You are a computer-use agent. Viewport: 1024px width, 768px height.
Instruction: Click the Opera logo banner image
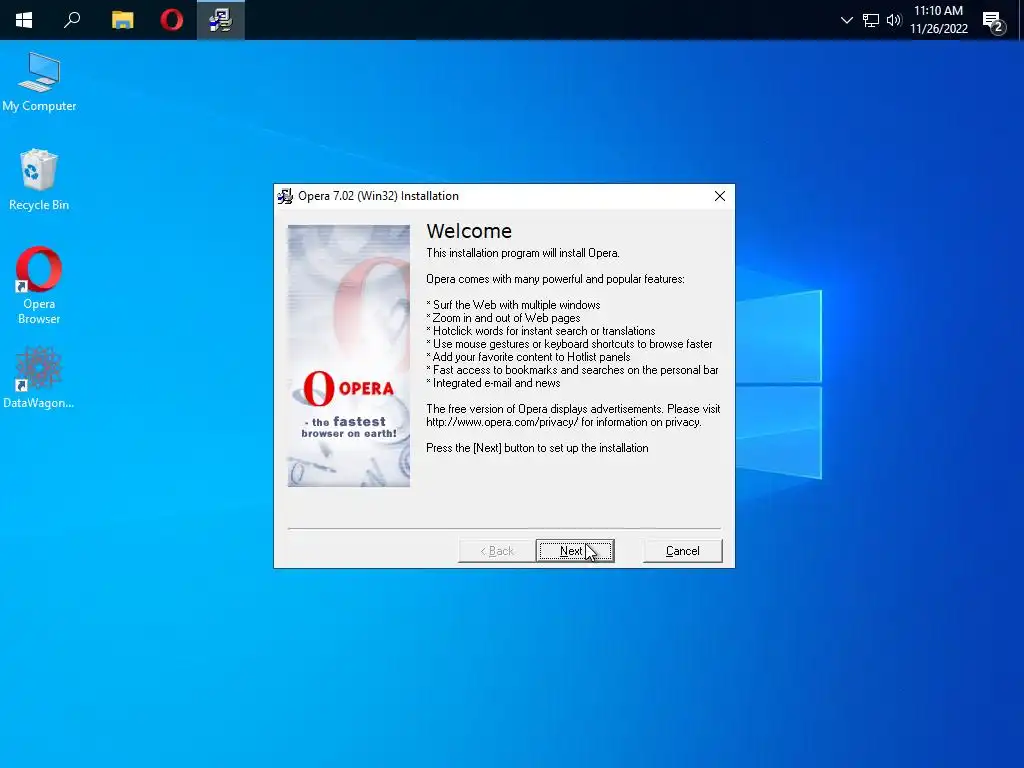(x=349, y=356)
